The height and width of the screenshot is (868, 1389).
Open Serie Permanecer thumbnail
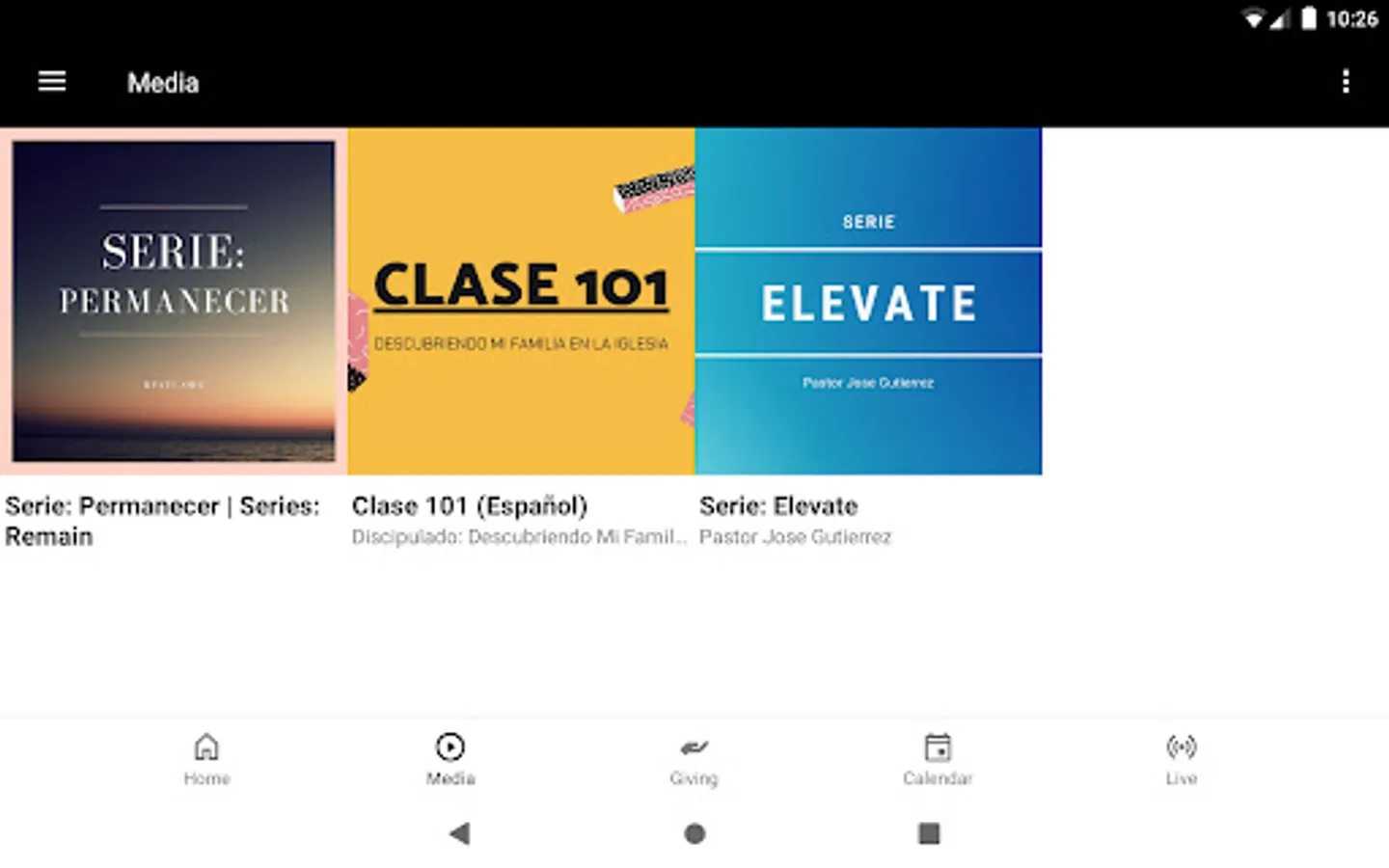click(x=174, y=301)
